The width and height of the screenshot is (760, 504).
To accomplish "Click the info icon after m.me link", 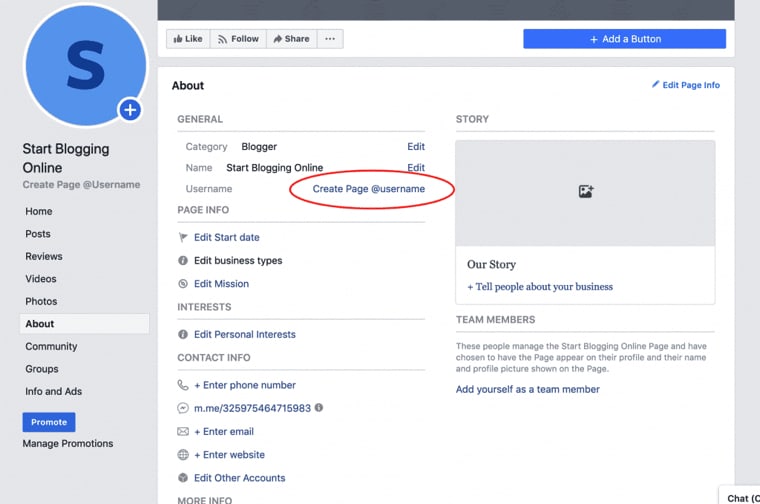I will coord(319,408).
